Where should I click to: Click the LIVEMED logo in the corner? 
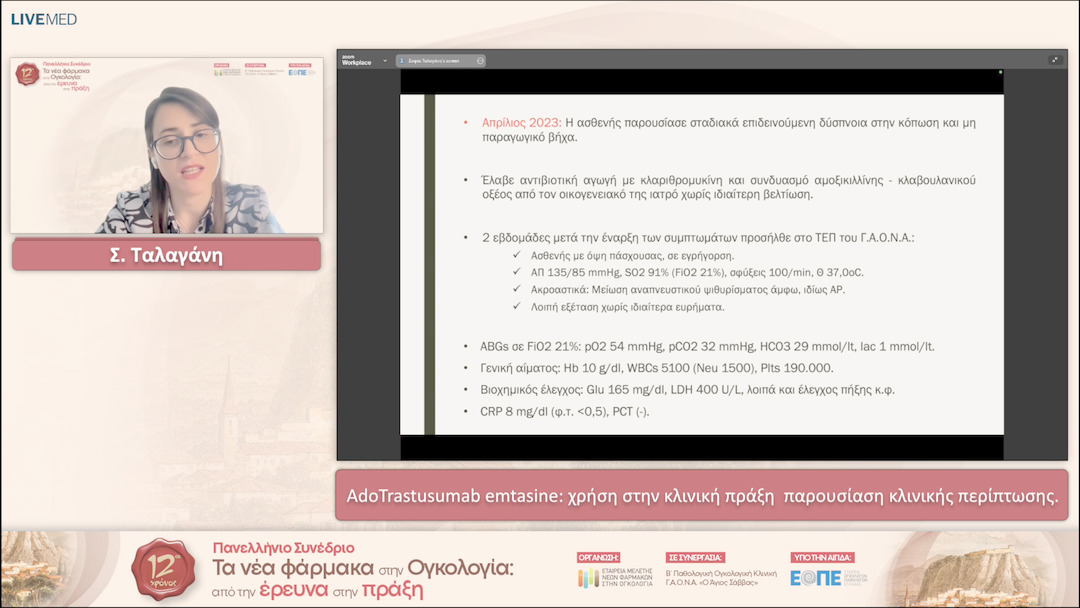tap(44, 19)
